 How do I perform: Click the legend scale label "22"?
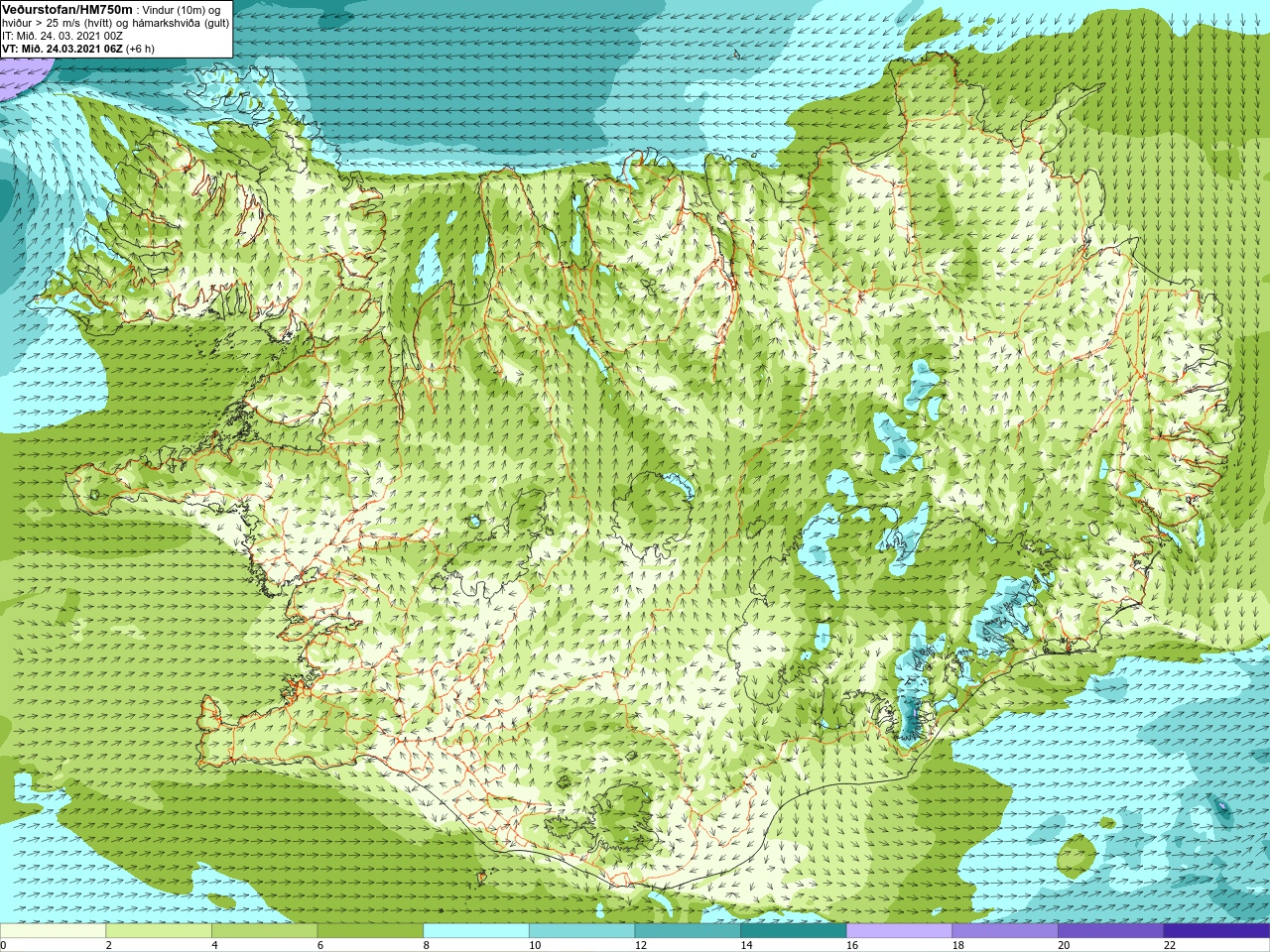point(1170,945)
